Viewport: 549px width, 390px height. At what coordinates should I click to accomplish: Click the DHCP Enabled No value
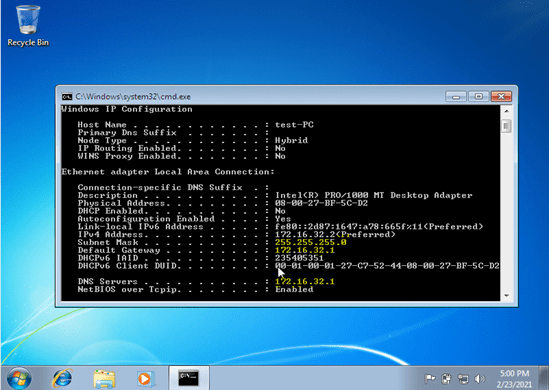280,211
